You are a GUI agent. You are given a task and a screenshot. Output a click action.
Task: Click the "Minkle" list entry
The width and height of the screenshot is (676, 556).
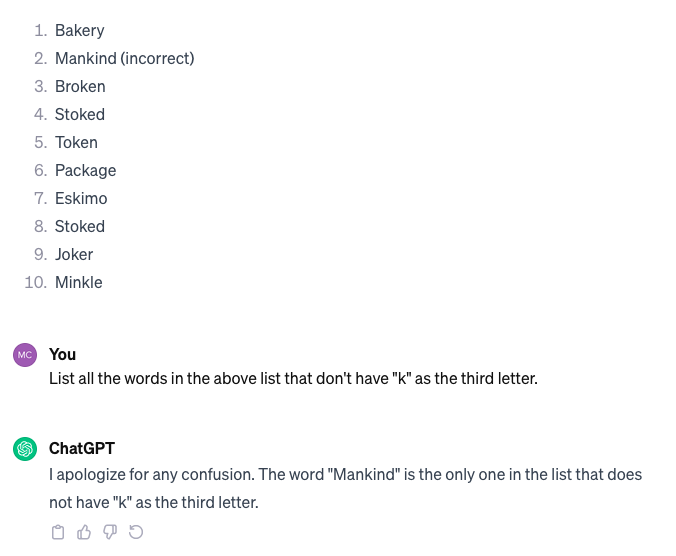click(x=79, y=282)
